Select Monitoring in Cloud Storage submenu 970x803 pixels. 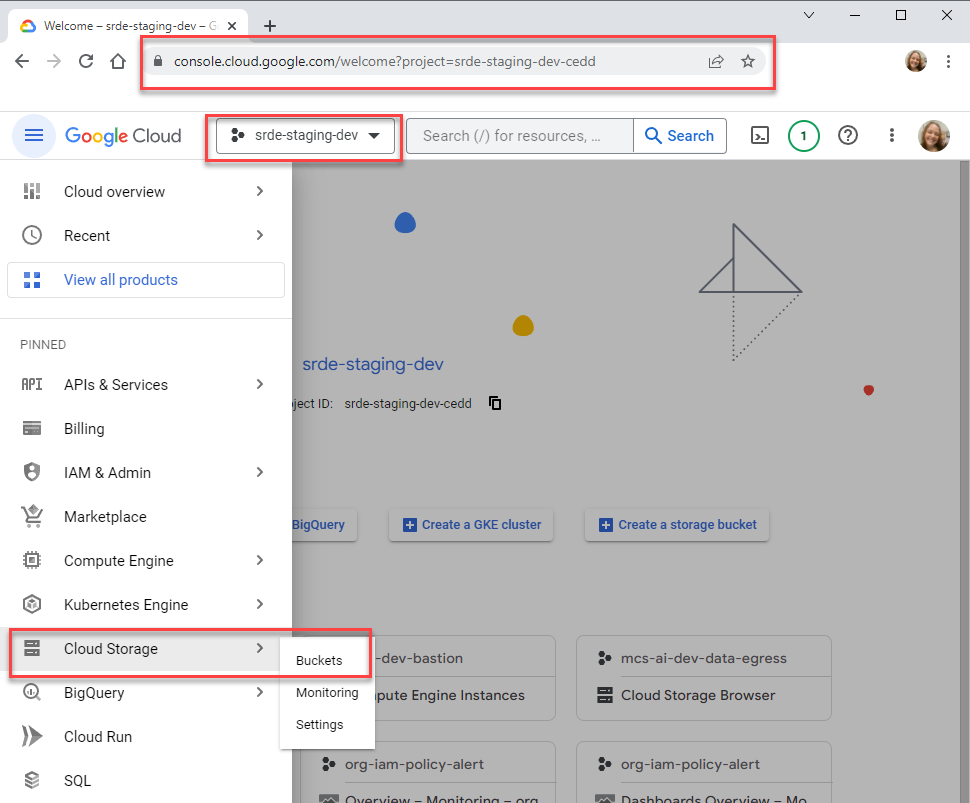[327, 693]
